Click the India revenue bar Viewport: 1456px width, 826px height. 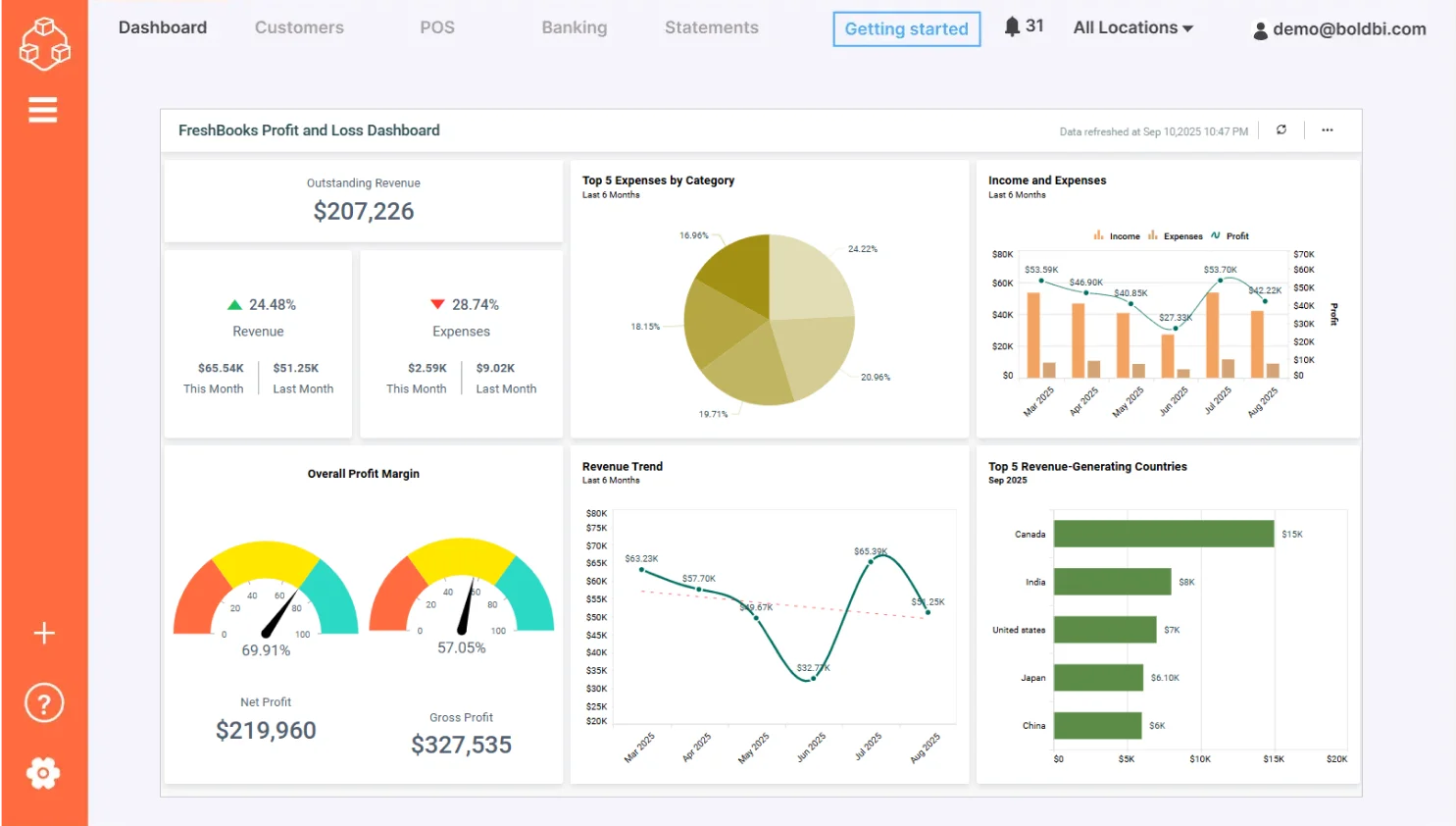coord(1113,582)
